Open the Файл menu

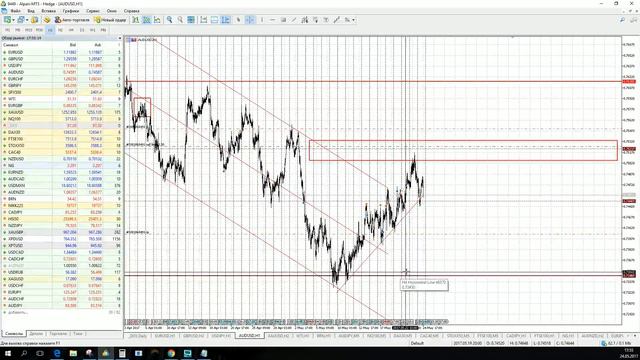click(16, 11)
